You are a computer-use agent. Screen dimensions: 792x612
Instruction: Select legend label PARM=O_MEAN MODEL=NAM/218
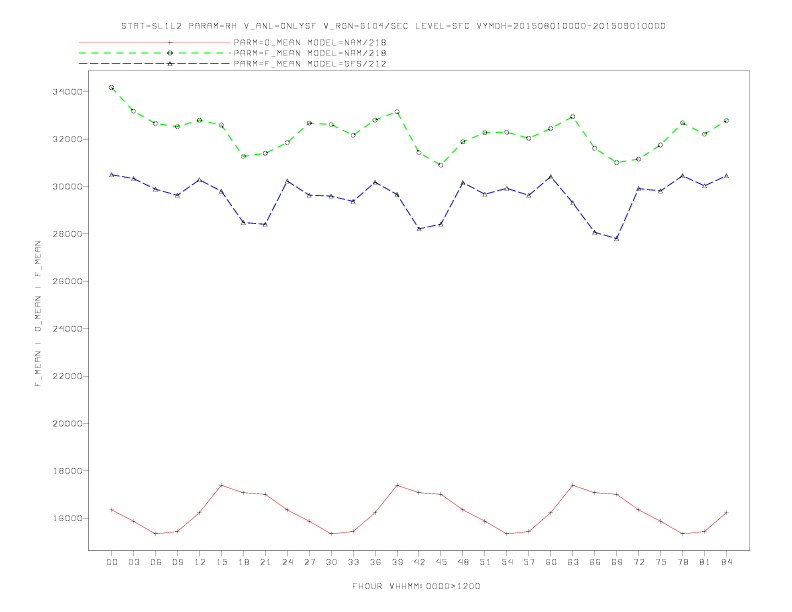(310, 42)
